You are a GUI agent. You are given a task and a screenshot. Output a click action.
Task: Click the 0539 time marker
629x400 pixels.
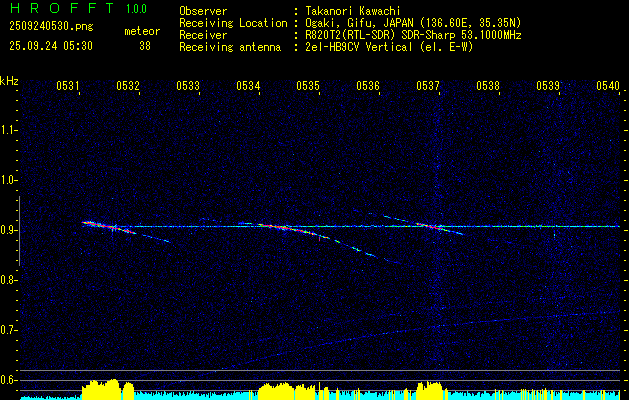tap(548, 86)
